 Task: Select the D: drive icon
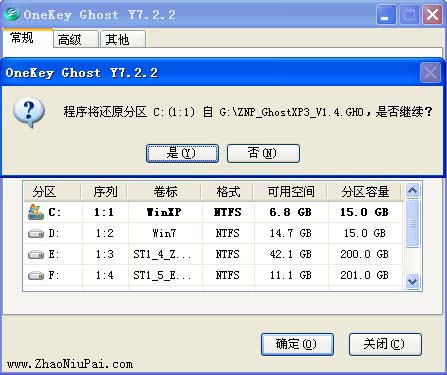pos(36,234)
